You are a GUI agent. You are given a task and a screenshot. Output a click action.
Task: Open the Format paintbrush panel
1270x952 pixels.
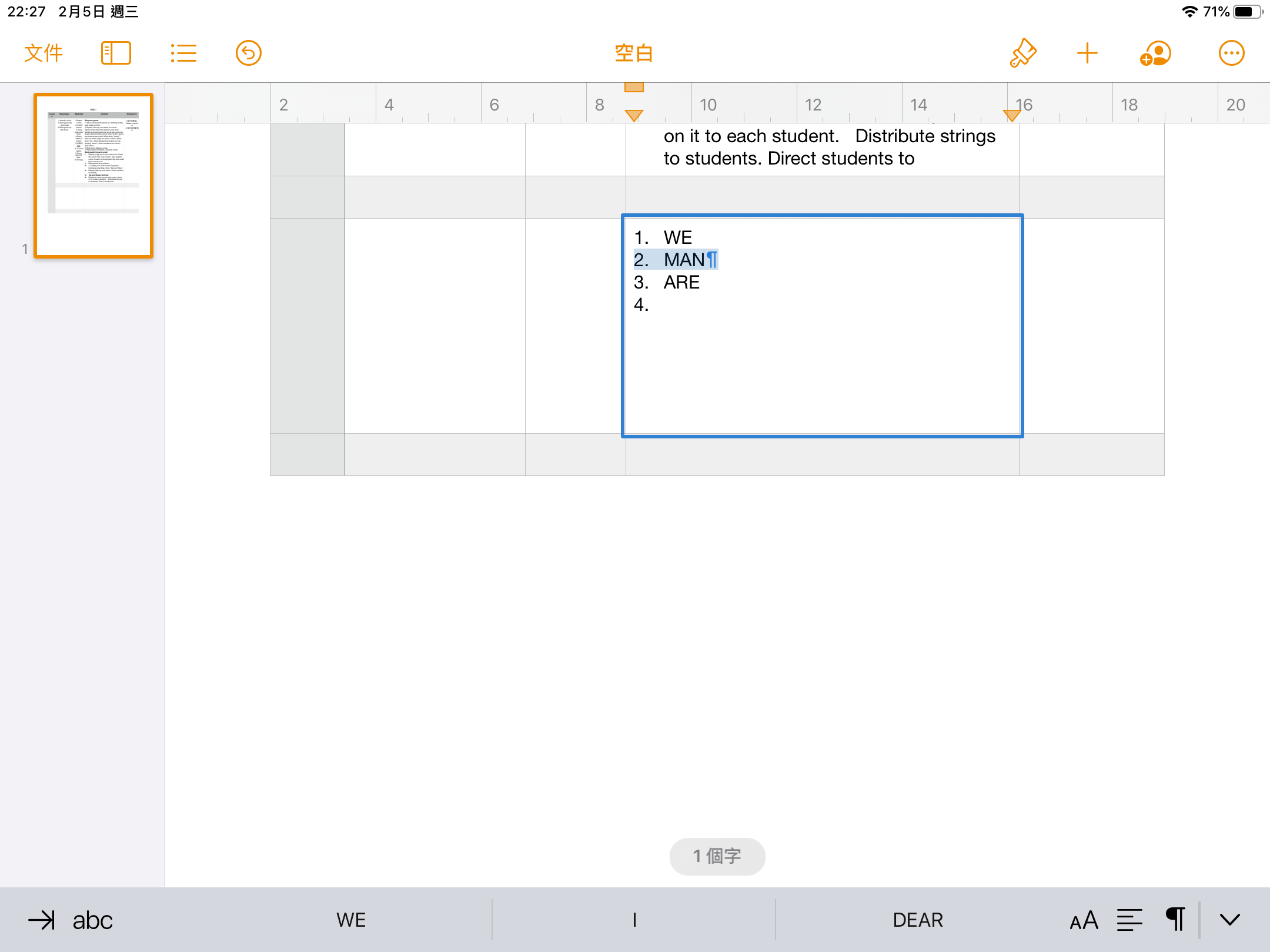click(x=1023, y=53)
